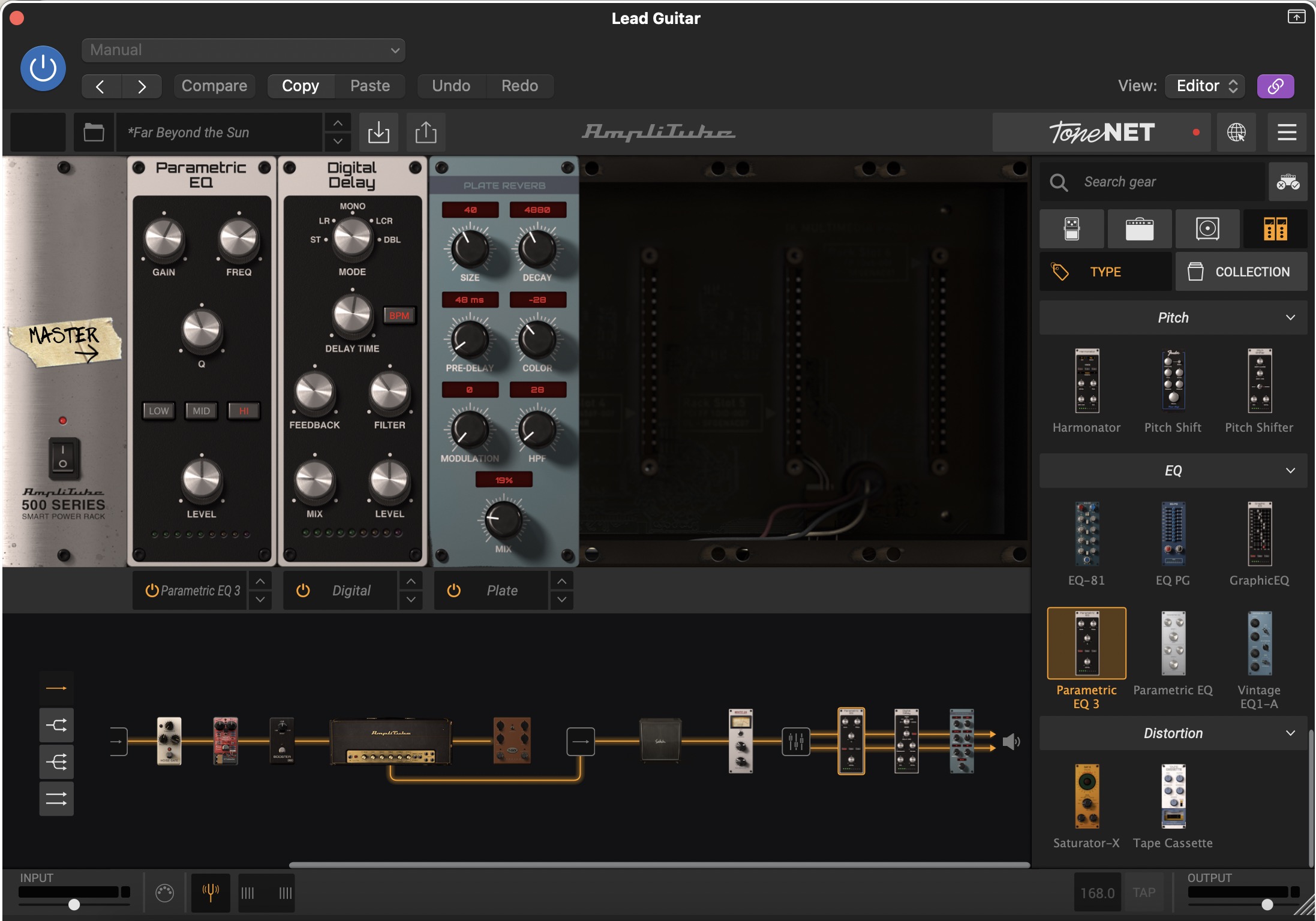Image resolution: width=1316 pixels, height=921 pixels.
Task: Switch to the TYPE filter tab
Action: coord(1105,272)
